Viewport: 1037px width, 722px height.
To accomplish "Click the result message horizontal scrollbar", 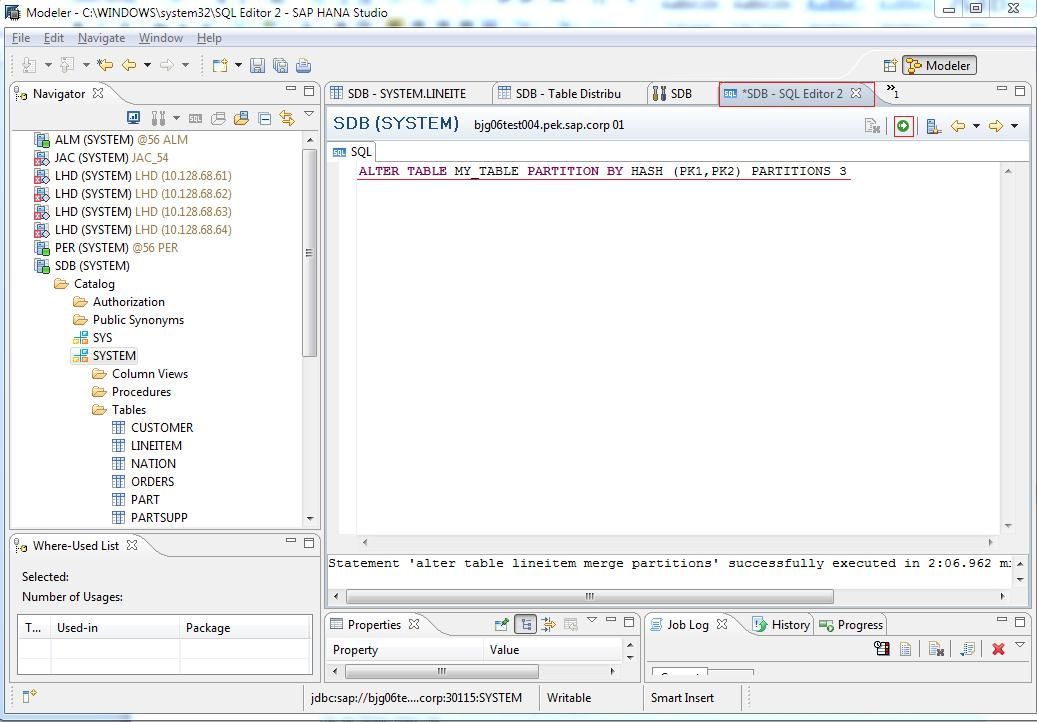I will pyautogui.click(x=590, y=596).
